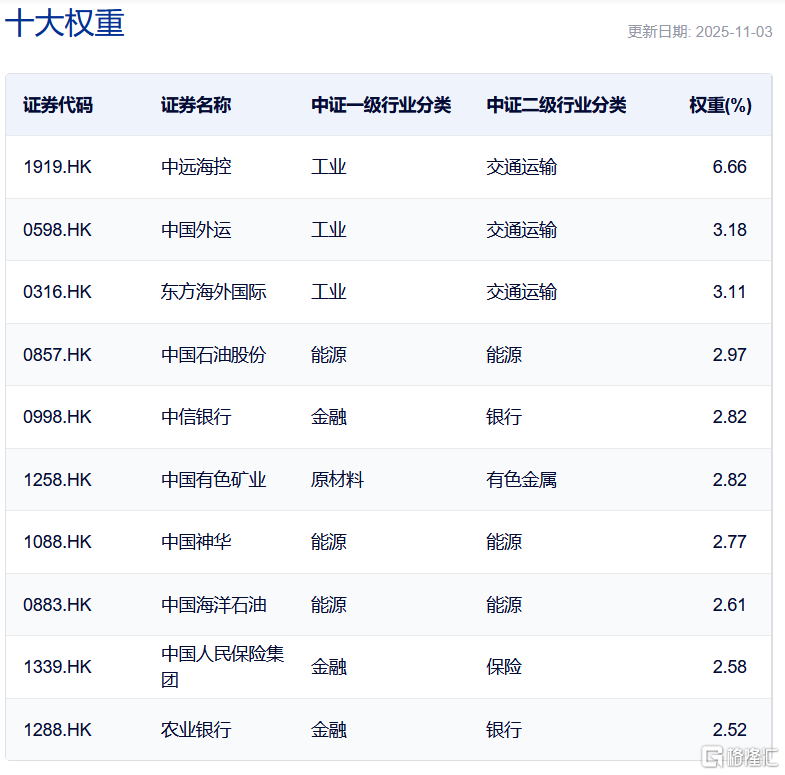785x775 pixels.
Task: Select stock code 1919.HK
Action: pyautogui.click(x=58, y=167)
